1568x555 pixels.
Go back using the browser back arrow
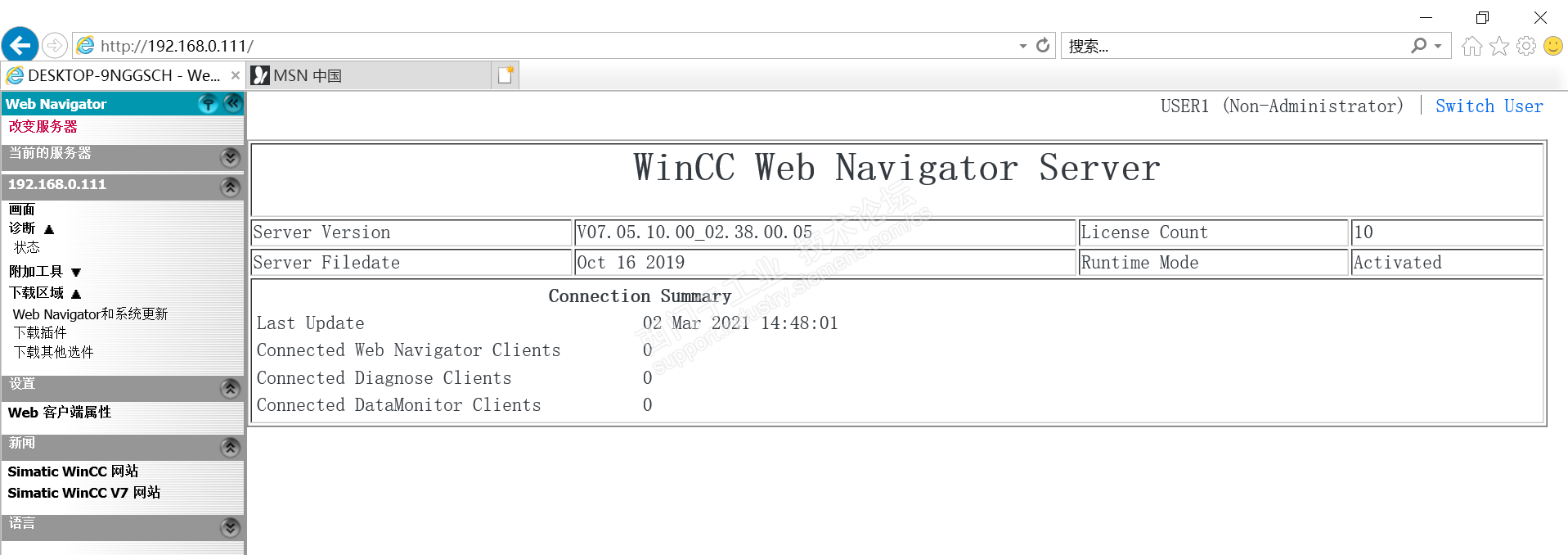point(20,45)
